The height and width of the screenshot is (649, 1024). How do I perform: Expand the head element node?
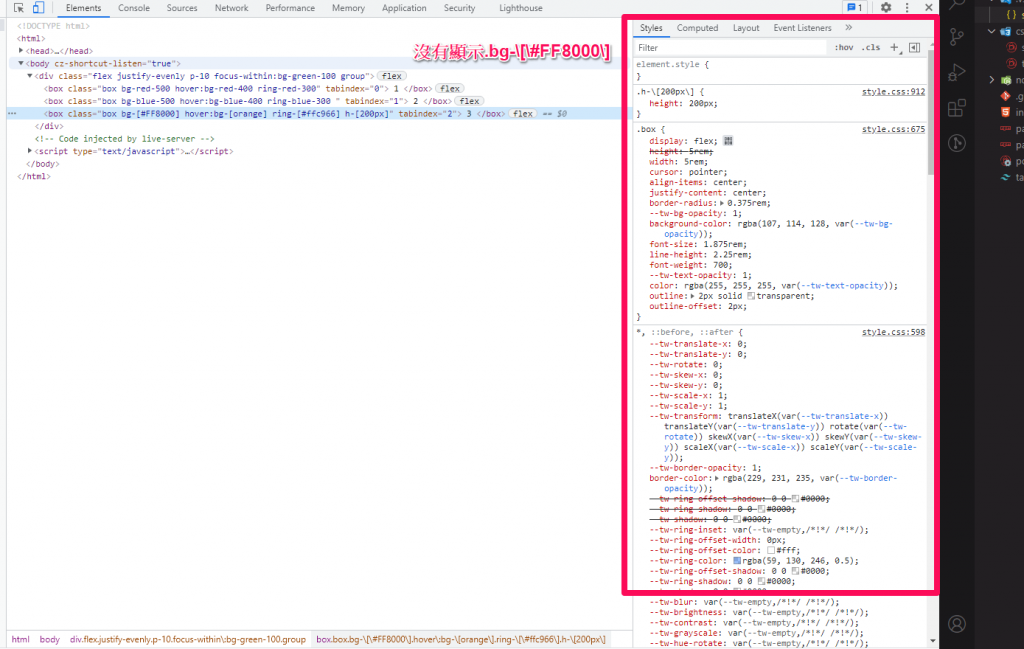pyautogui.click(x=21, y=50)
